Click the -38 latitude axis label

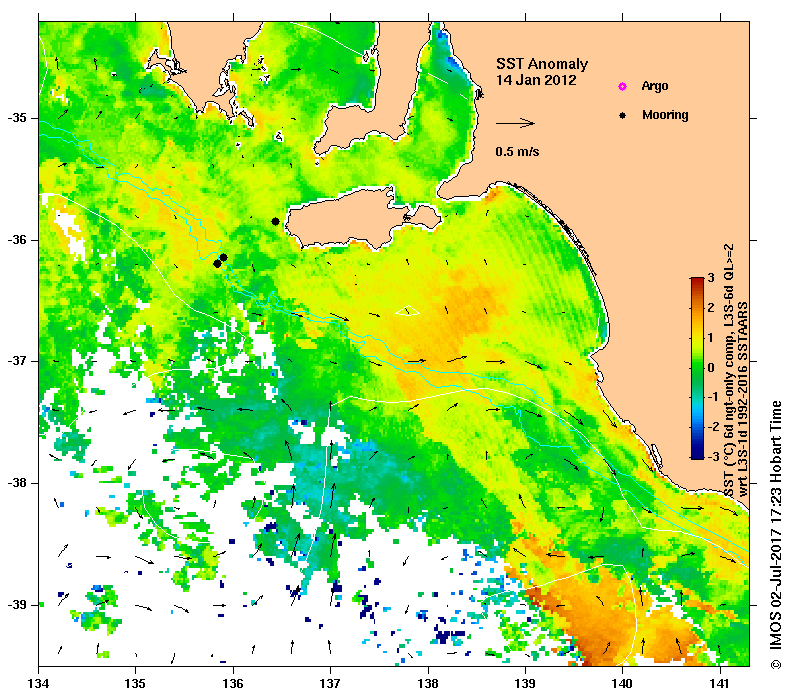17,483
